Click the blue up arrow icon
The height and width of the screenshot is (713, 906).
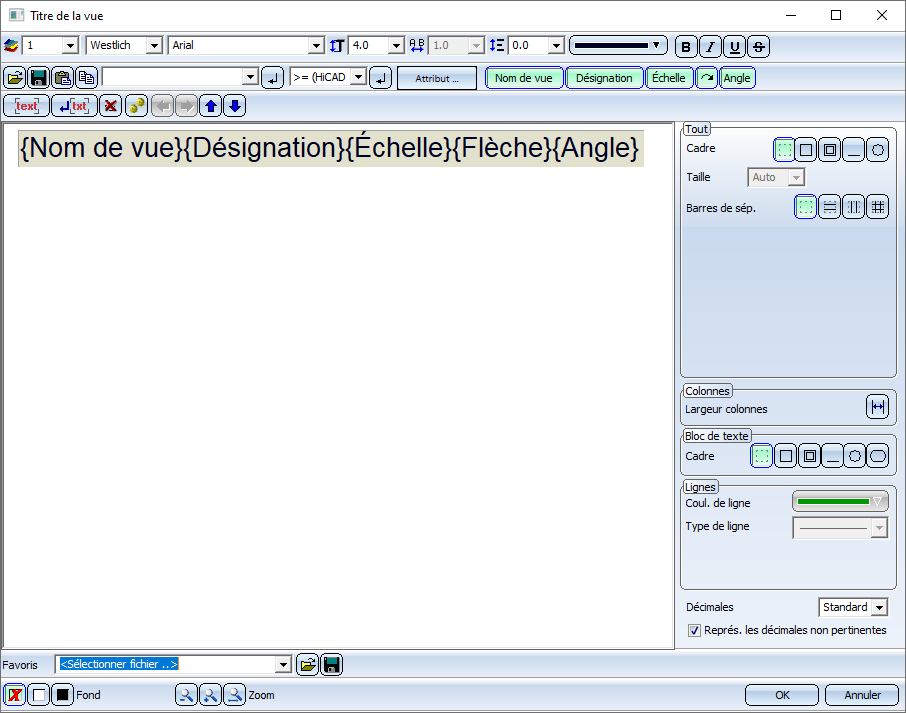(x=211, y=106)
